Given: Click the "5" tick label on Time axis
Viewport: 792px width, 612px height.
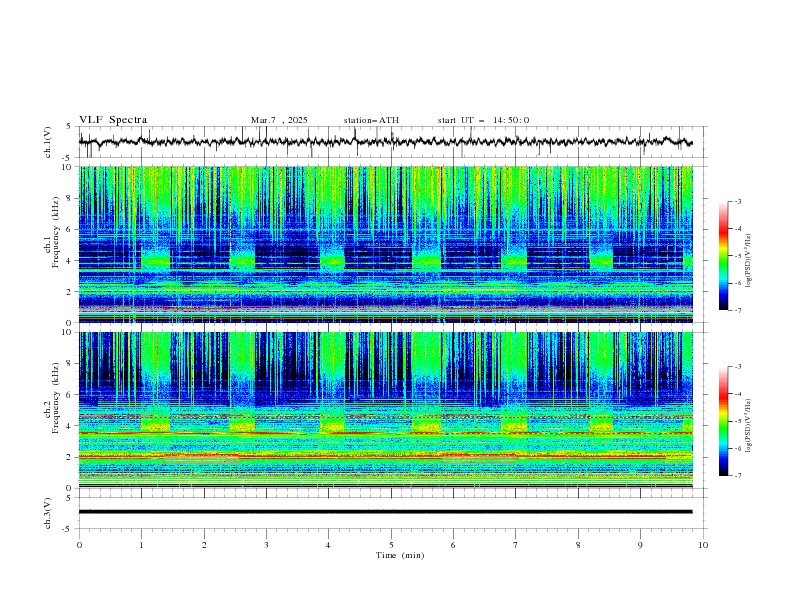Looking at the screenshot, I should [391, 545].
